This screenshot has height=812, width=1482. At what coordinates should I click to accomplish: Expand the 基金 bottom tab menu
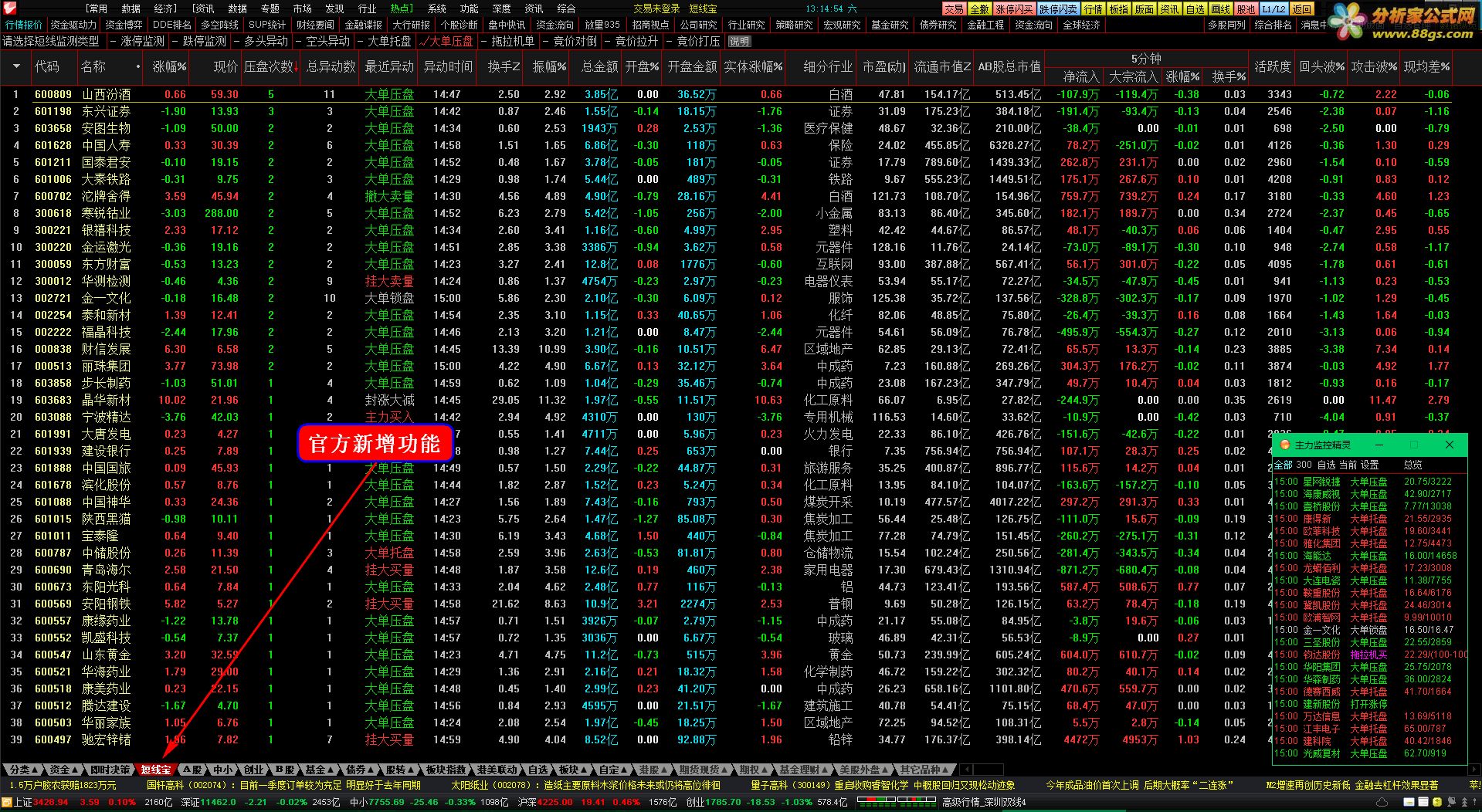(319, 770)
